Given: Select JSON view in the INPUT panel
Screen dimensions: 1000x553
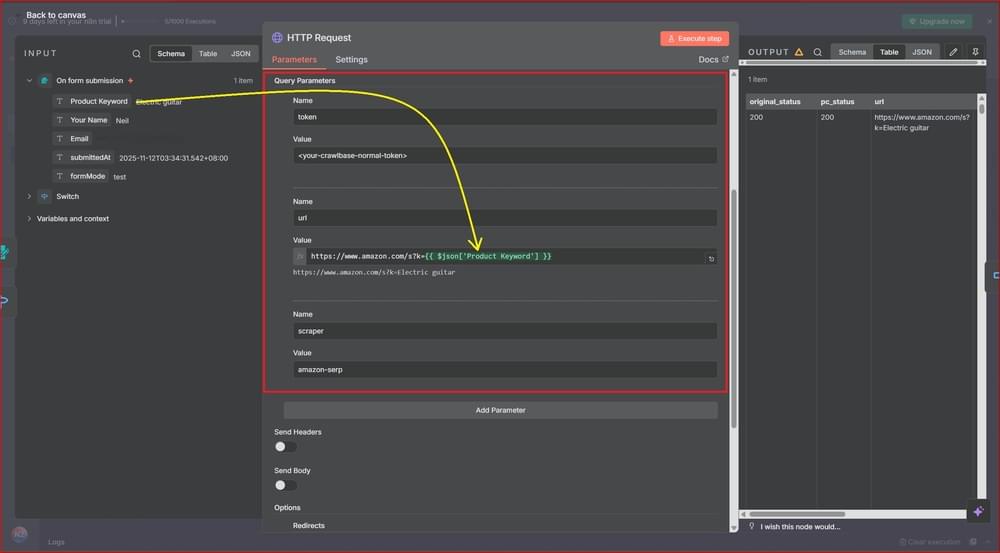Looking at the screenshot, I should coord(241,54).
